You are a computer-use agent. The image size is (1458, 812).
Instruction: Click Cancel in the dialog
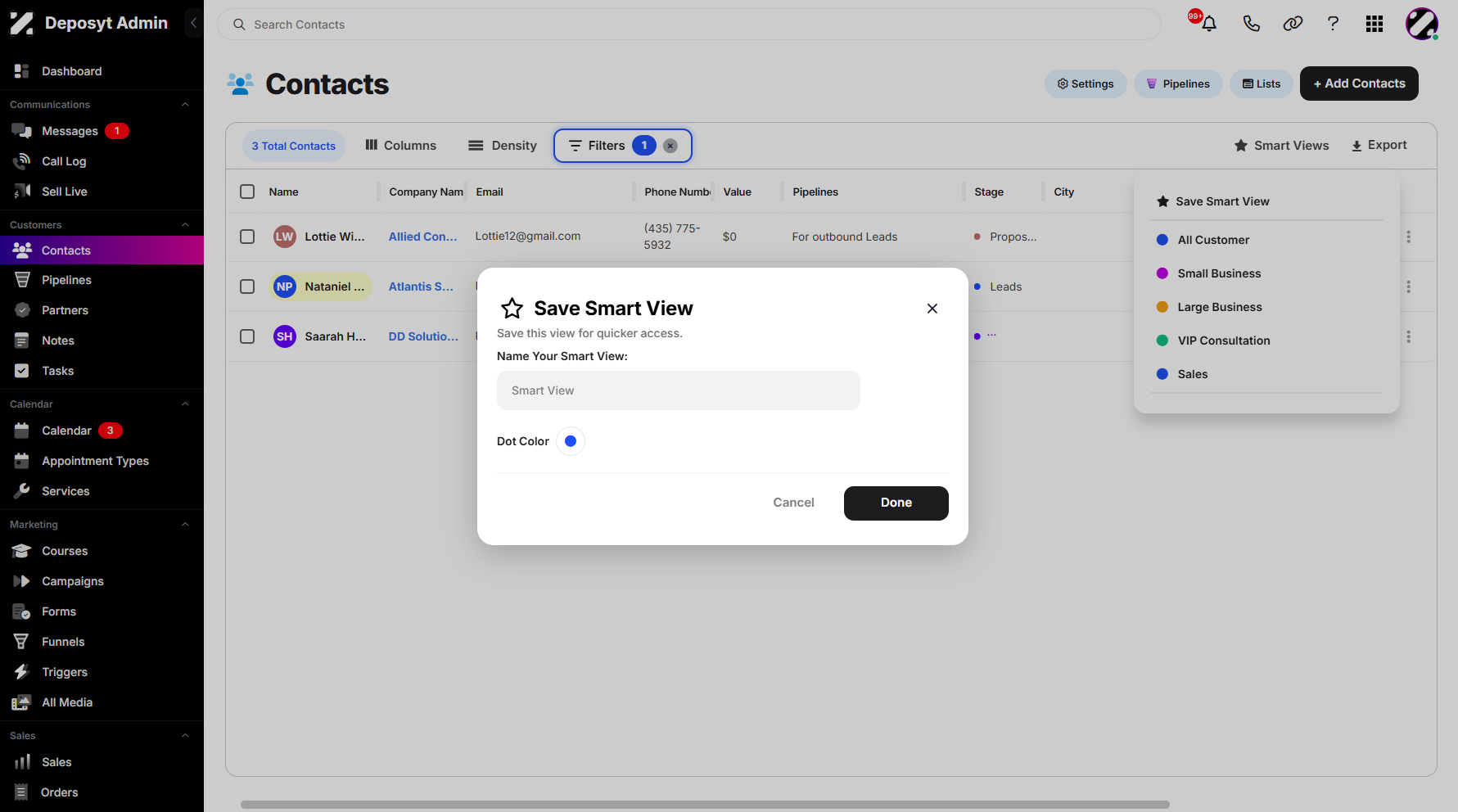793,503
